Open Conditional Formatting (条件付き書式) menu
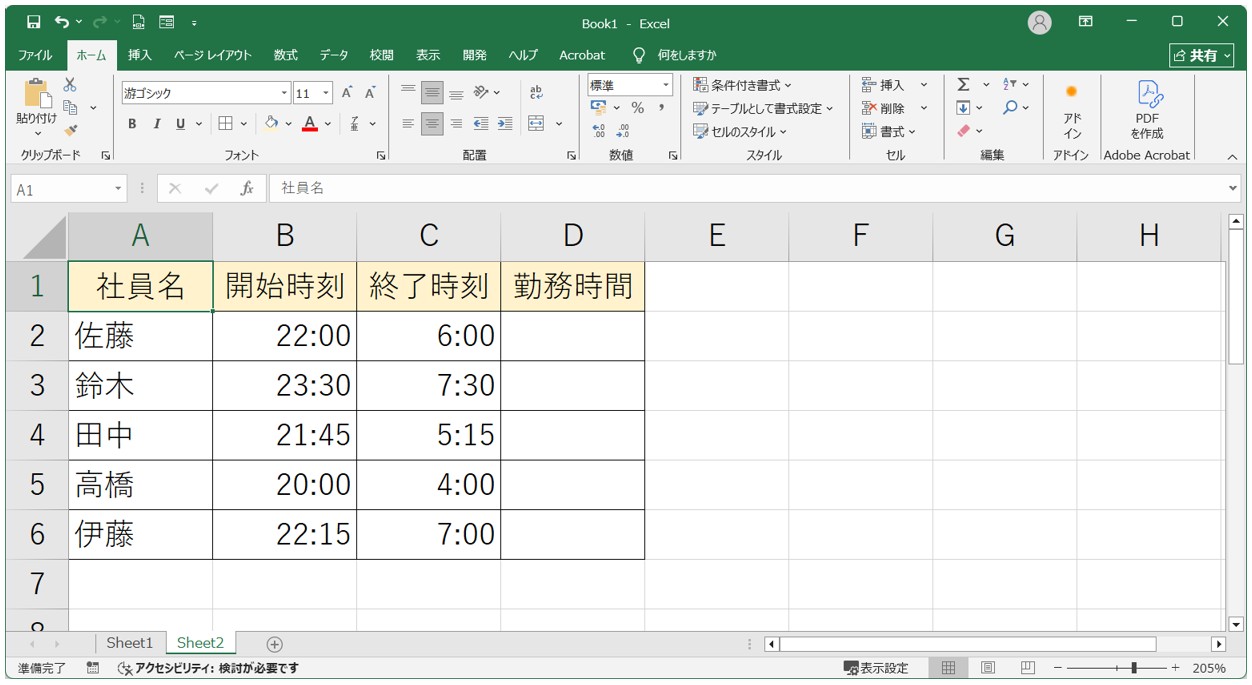Screen dimensions: 1252x685 742,85
